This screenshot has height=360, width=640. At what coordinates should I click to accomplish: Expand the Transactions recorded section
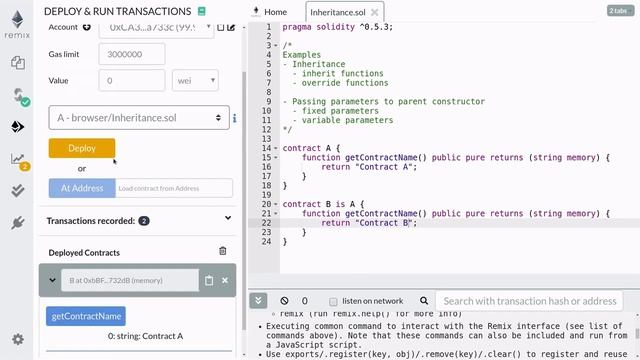click(x=228, y=218)
